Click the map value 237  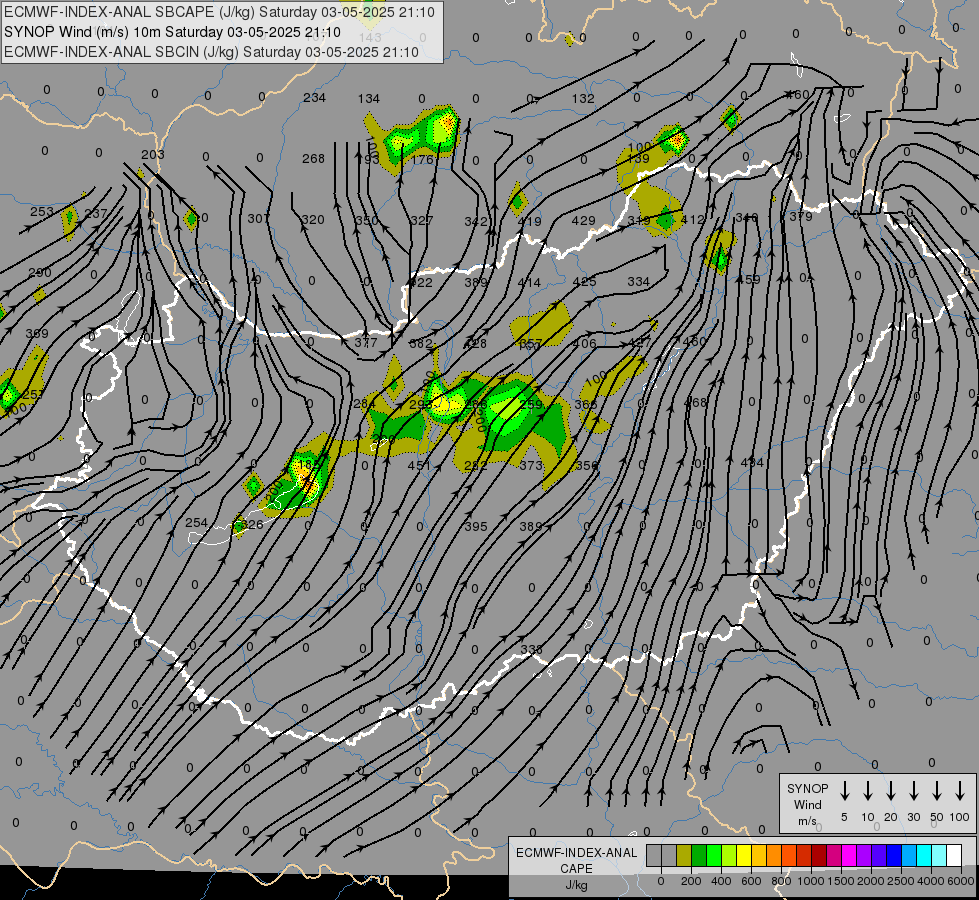pos(96,214)
